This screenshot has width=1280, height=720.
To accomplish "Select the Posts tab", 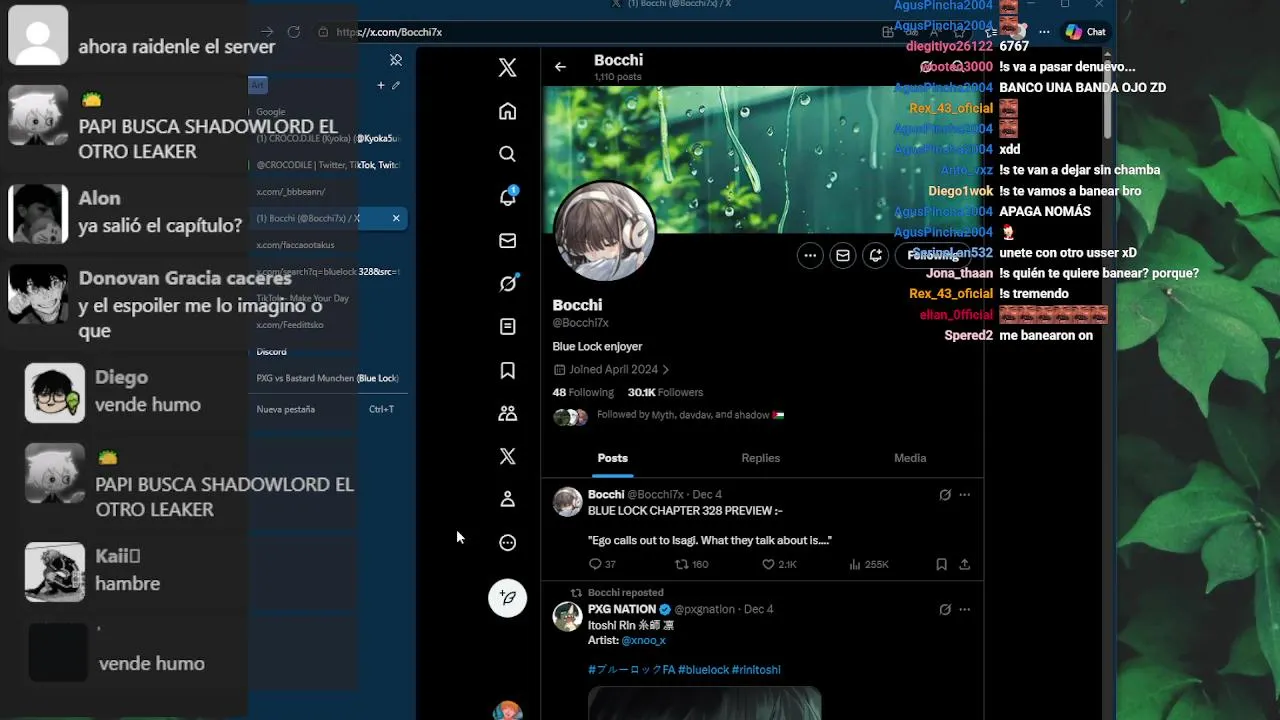I will (613, 458).
